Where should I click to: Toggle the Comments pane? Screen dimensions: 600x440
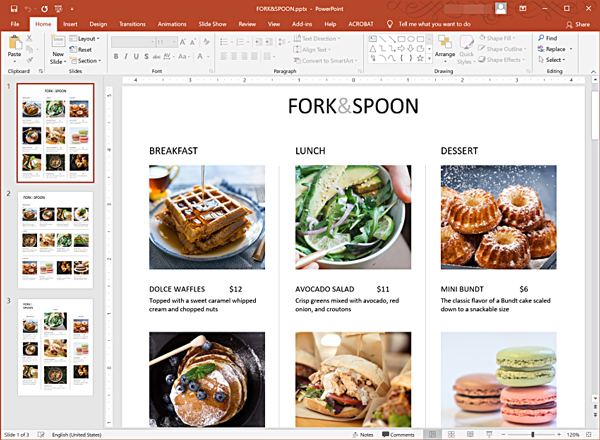point(397,435)
